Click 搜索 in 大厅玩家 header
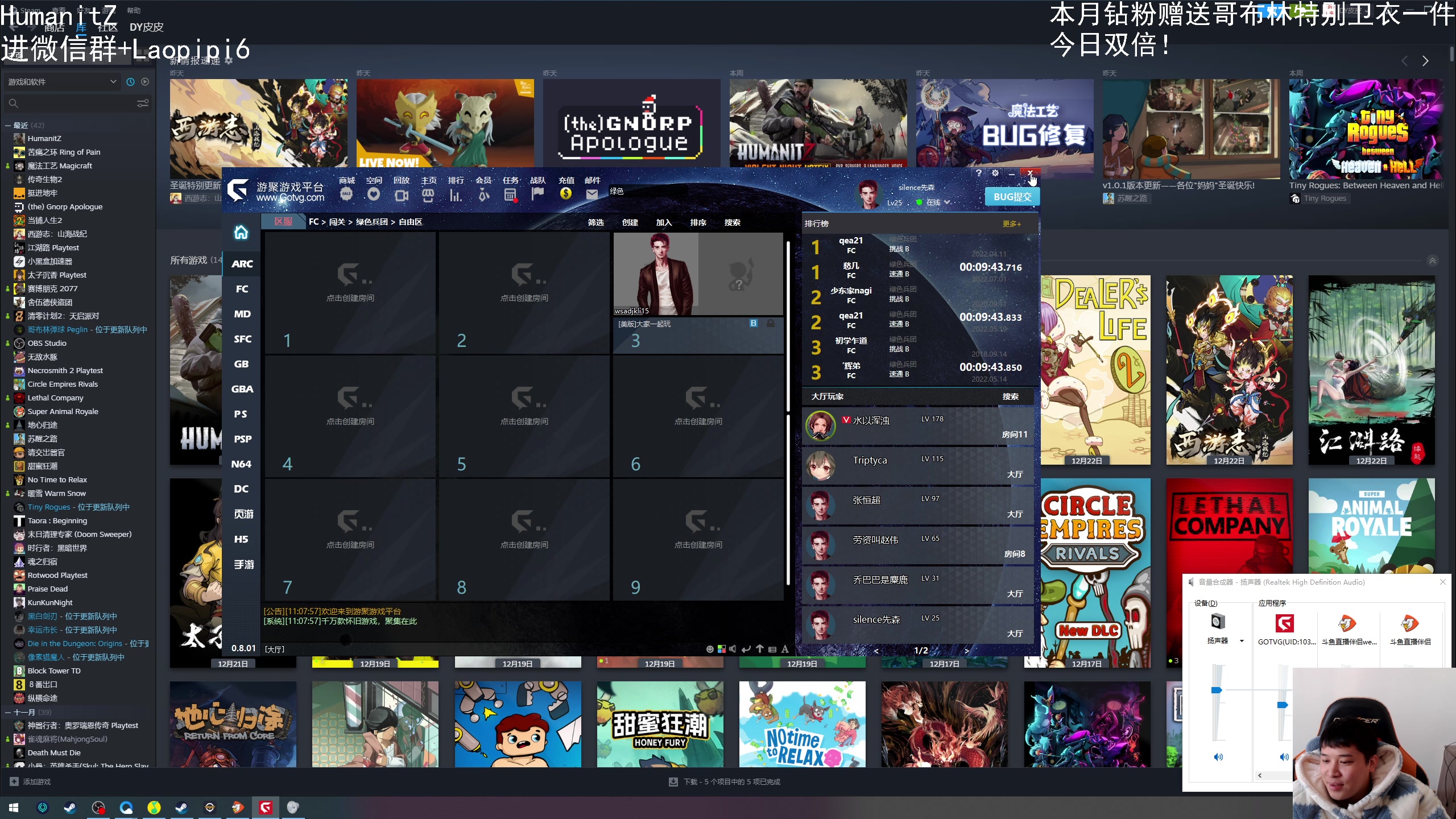Screen dimensions: 1456x819 [1011, 396]
